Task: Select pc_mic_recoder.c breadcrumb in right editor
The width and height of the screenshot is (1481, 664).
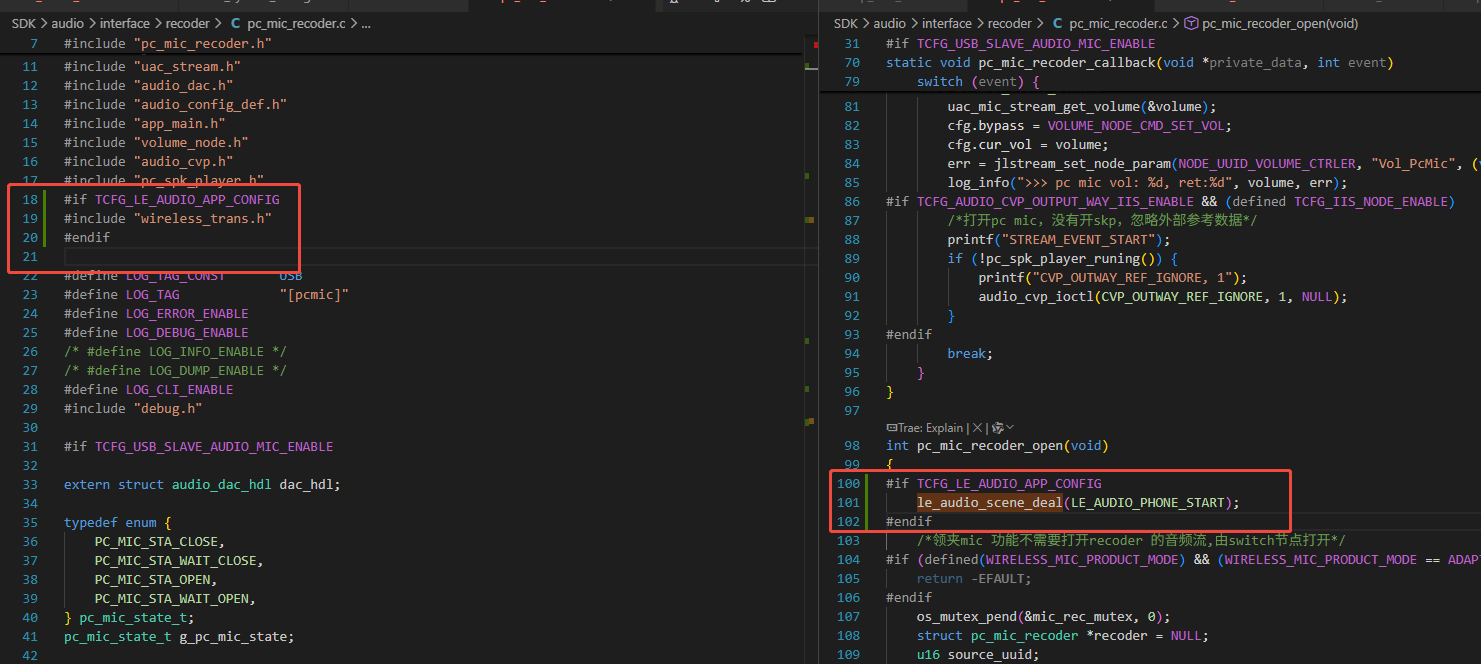Action: [x=1118, y=23]
